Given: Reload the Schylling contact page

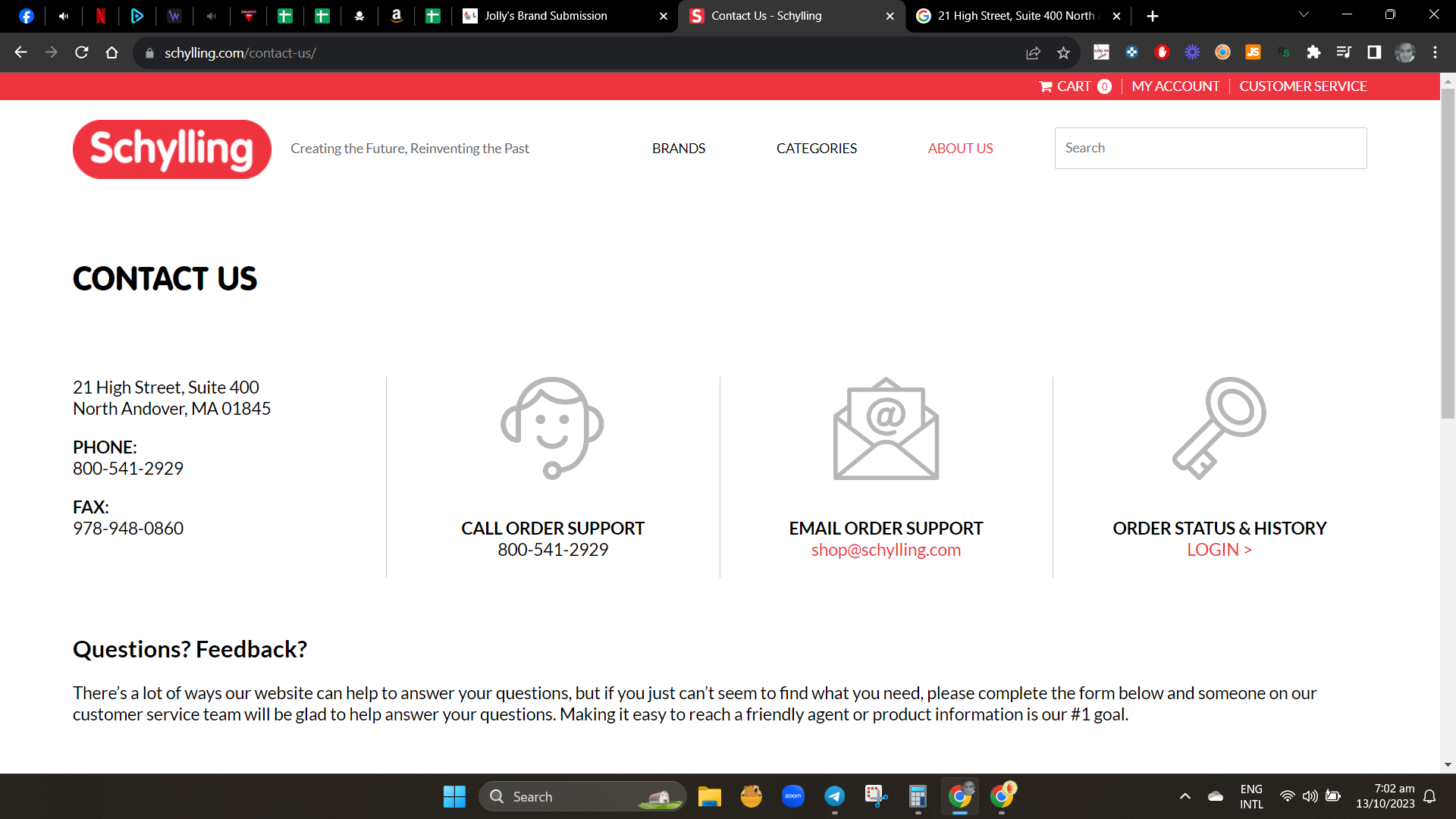Looking at the screenshot, I should point(82,52).
